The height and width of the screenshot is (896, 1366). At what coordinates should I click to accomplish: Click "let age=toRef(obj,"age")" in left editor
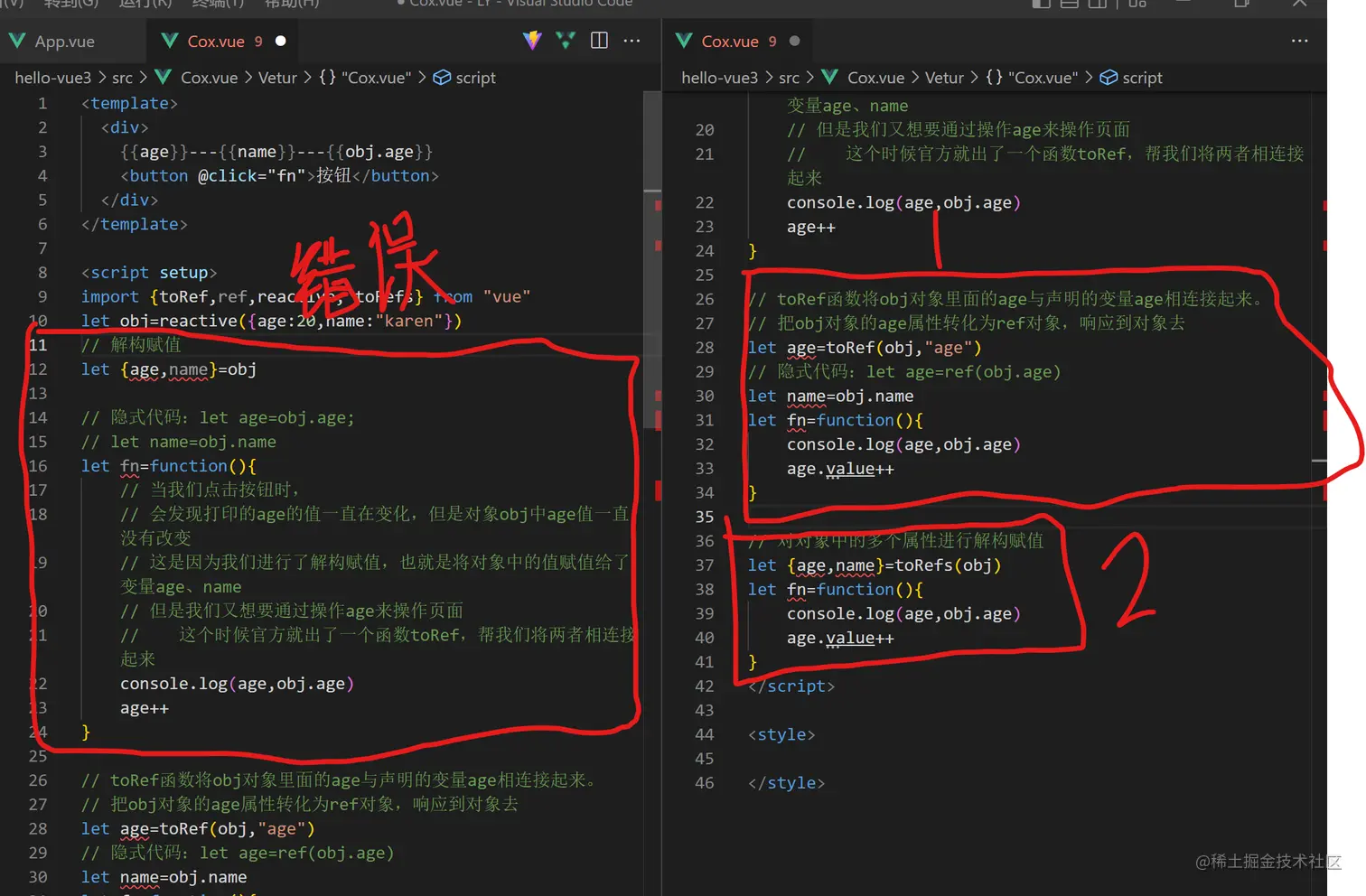198,828
